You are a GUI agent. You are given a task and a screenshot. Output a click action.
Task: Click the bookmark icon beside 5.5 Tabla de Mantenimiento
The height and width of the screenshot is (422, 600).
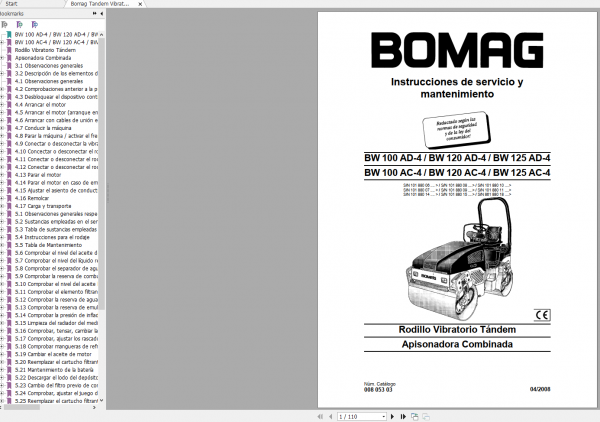9,245
